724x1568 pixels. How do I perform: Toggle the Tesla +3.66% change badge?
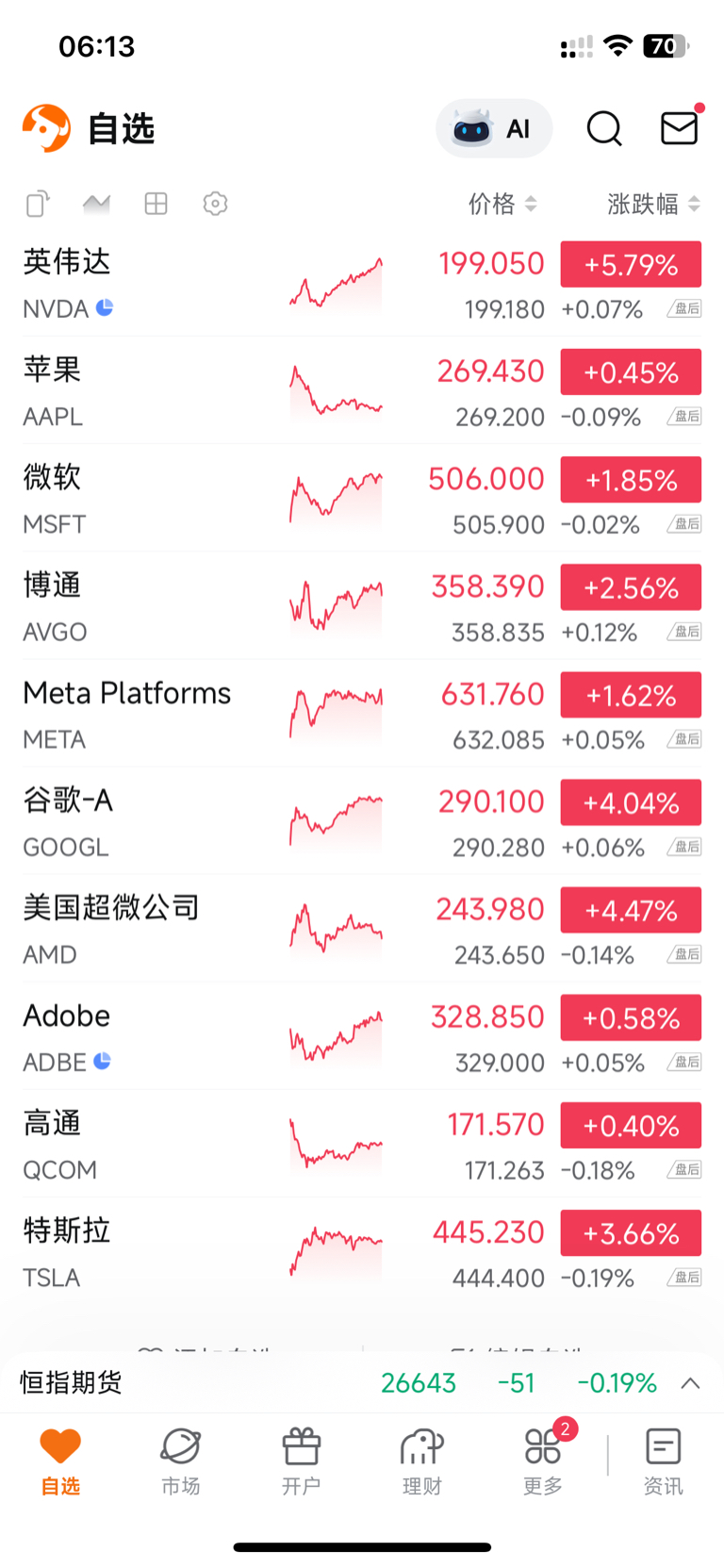(x=631, y=1233)
